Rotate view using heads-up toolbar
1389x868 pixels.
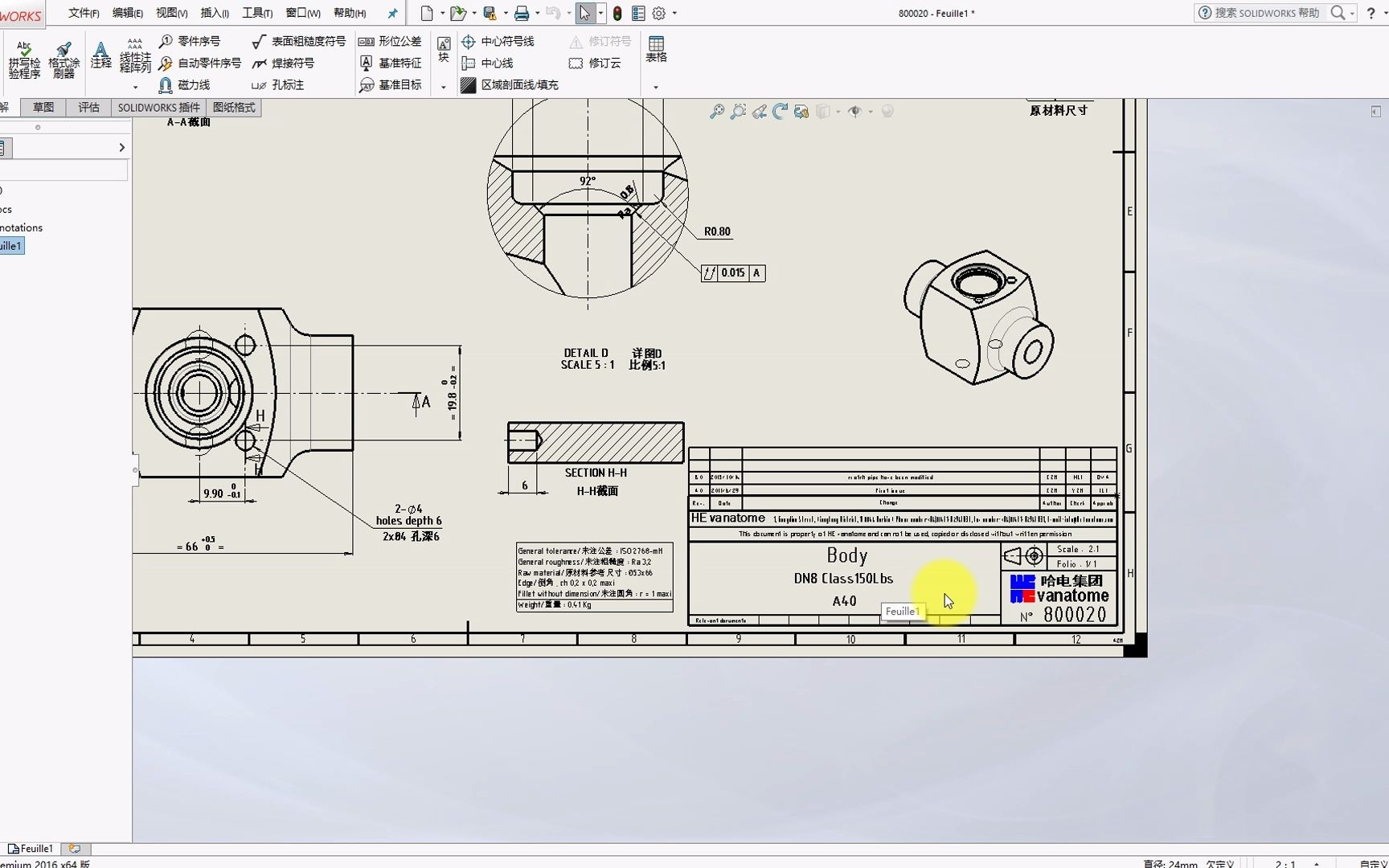coord(780,112)
